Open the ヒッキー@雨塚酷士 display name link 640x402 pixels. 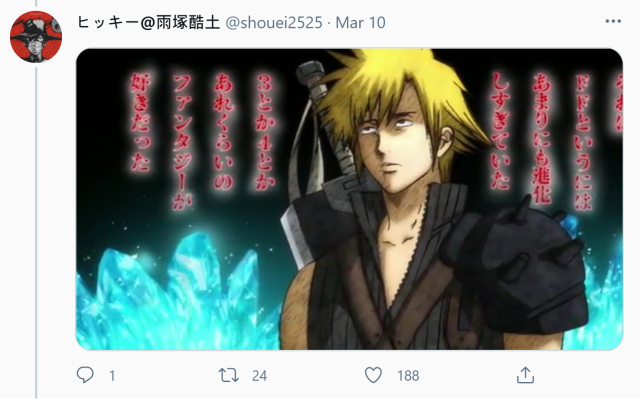coord(149,22)
